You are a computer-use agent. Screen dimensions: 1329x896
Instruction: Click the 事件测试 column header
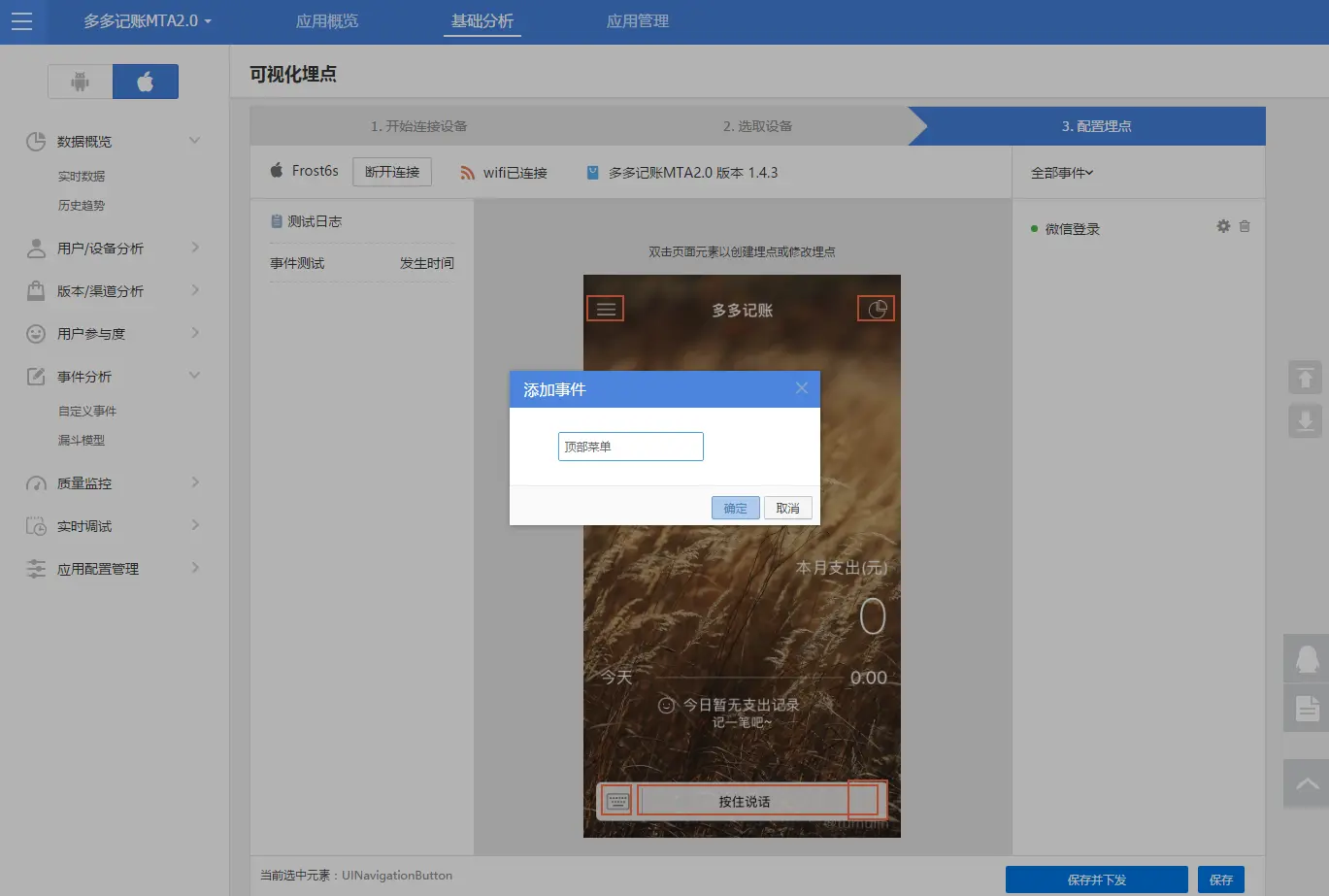[297, 263]
